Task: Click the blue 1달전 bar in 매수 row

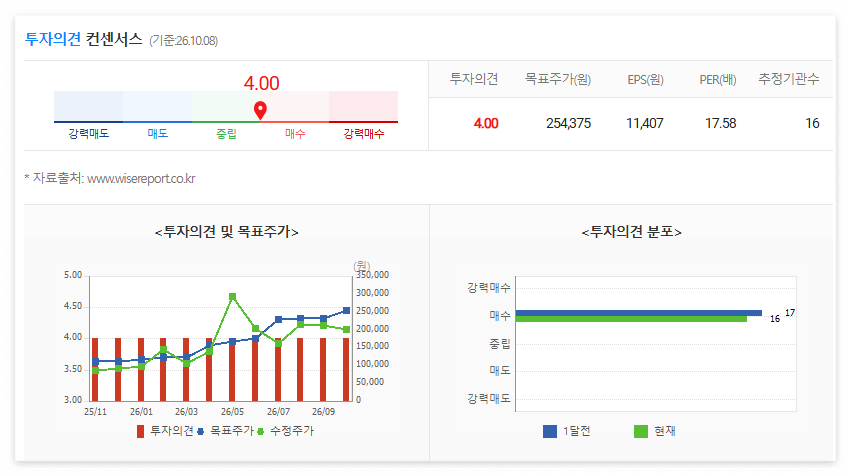Action: (639, 313)
